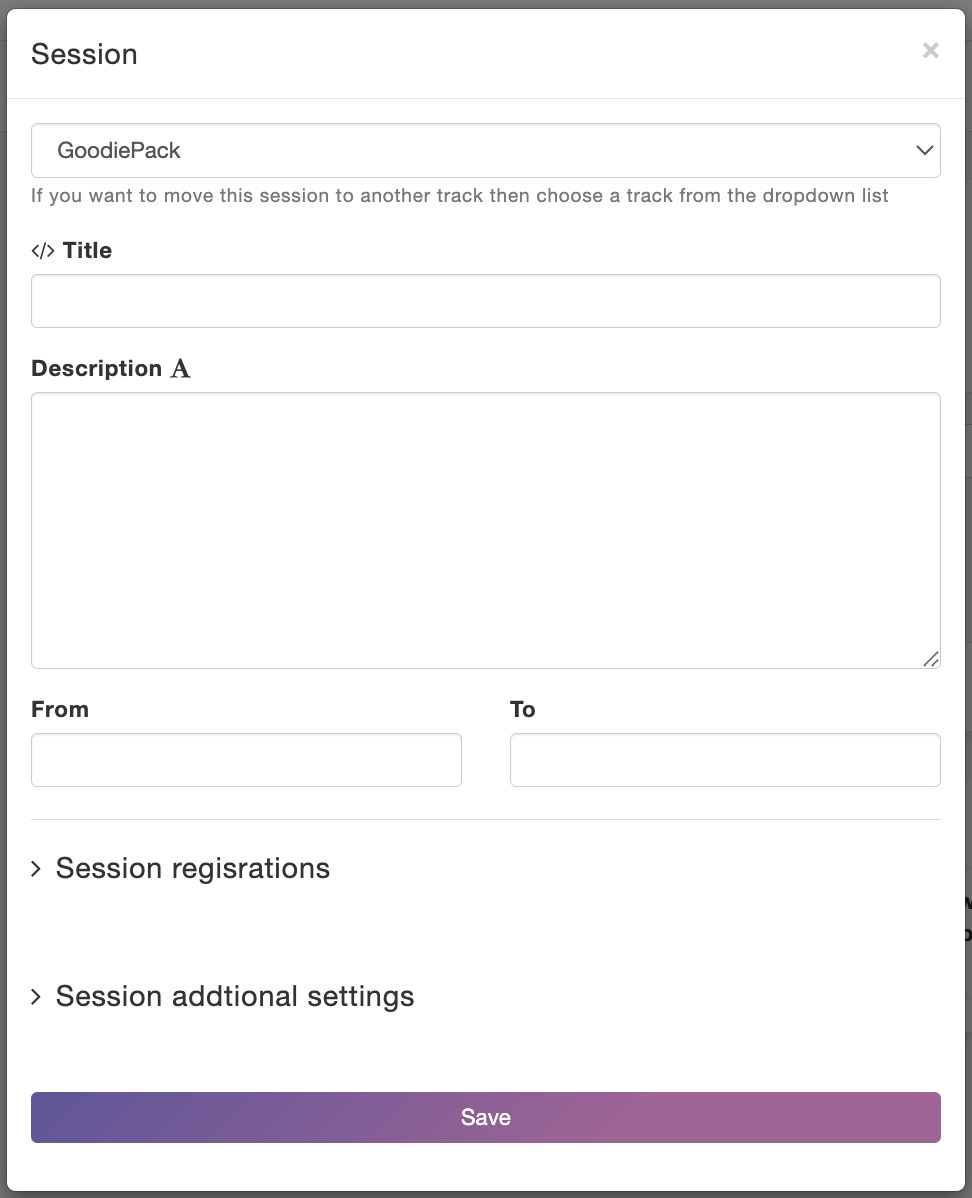Click the code brackets icon beside Title
This screenshot has height=1198, width=972.
43,251
